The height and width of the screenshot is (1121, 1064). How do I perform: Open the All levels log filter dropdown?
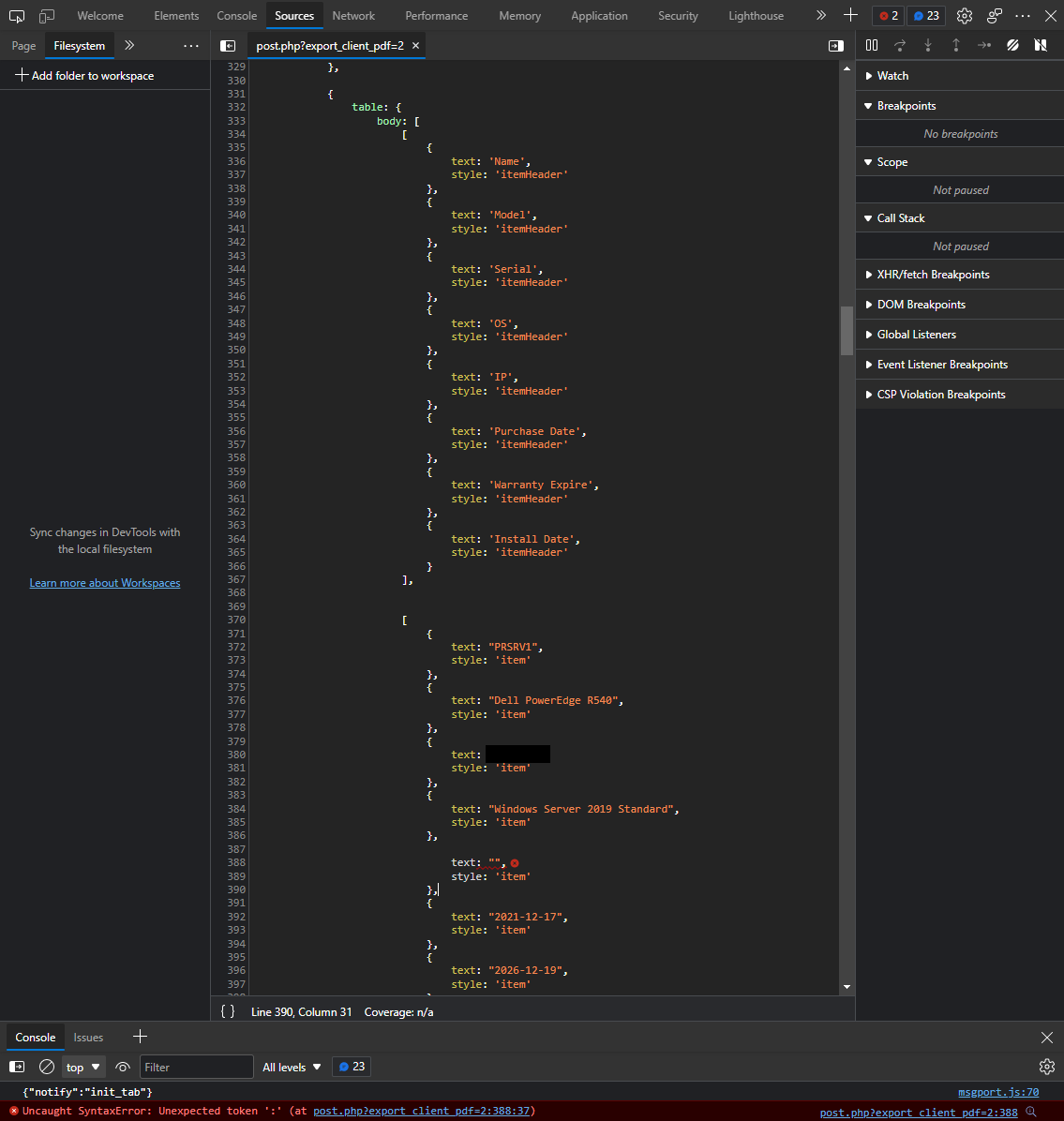click(x=291, y=1067)
